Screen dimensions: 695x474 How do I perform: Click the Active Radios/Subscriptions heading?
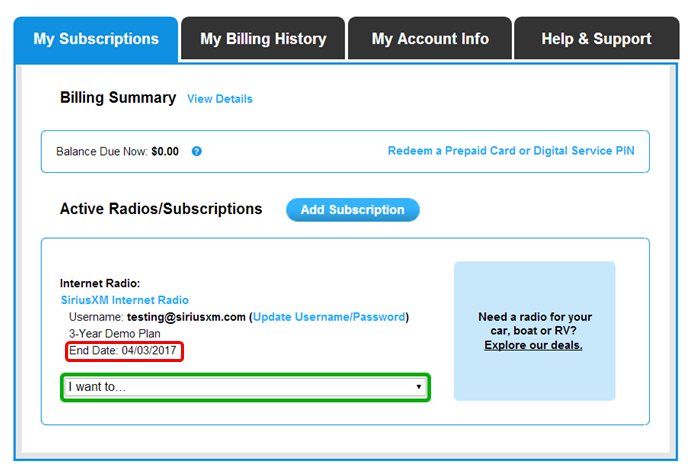click(161, 209)
